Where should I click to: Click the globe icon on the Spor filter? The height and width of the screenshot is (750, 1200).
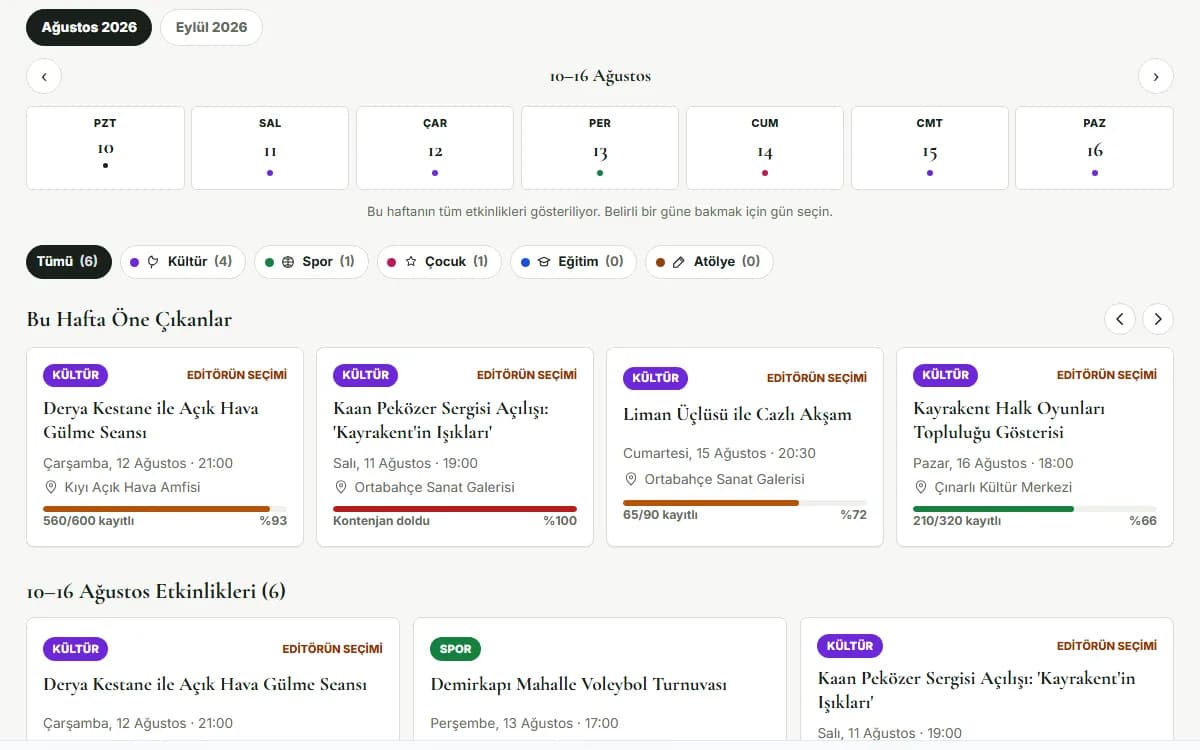pos(288,262)
